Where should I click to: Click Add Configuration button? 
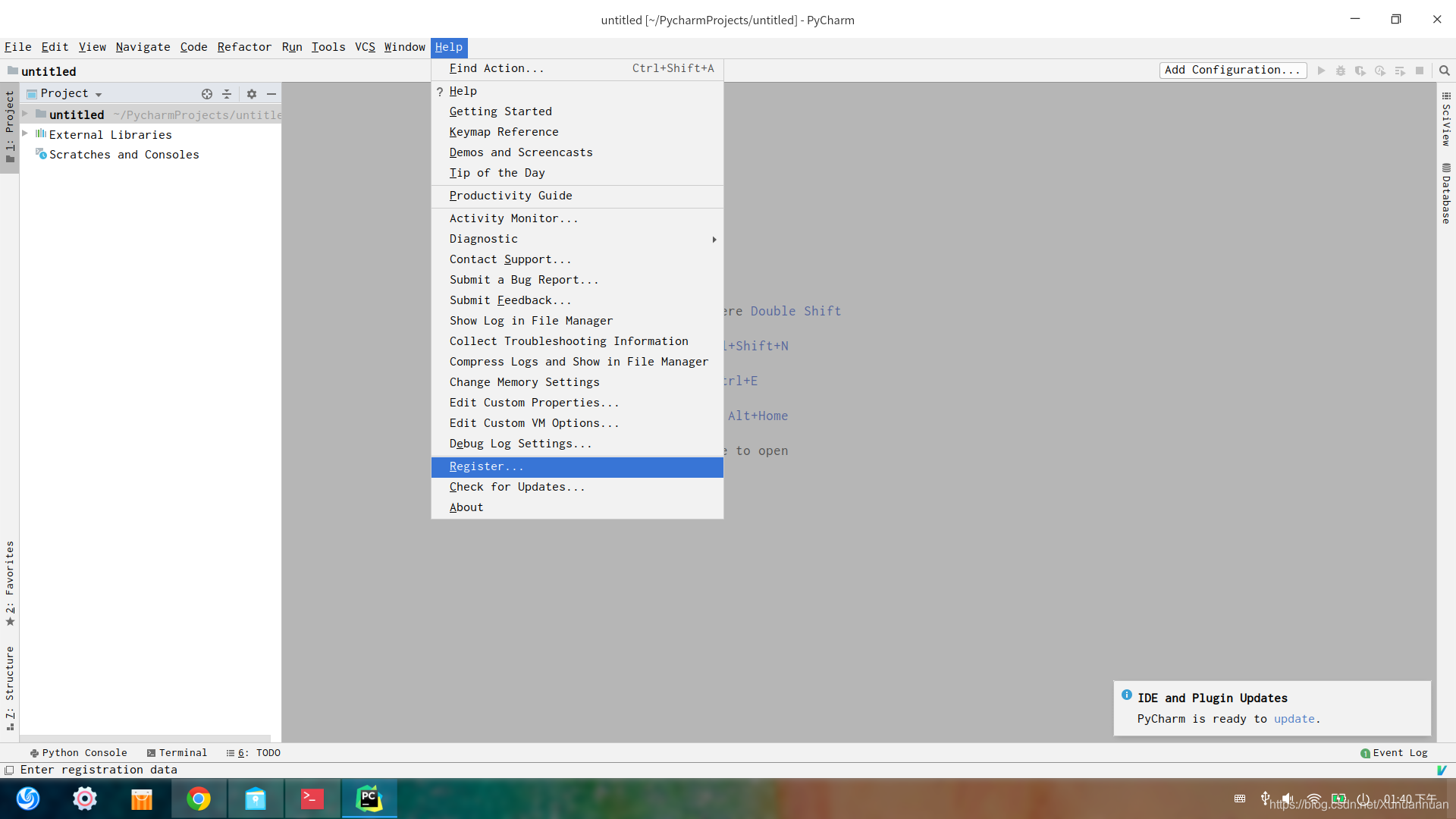(x=1231, y=70)
